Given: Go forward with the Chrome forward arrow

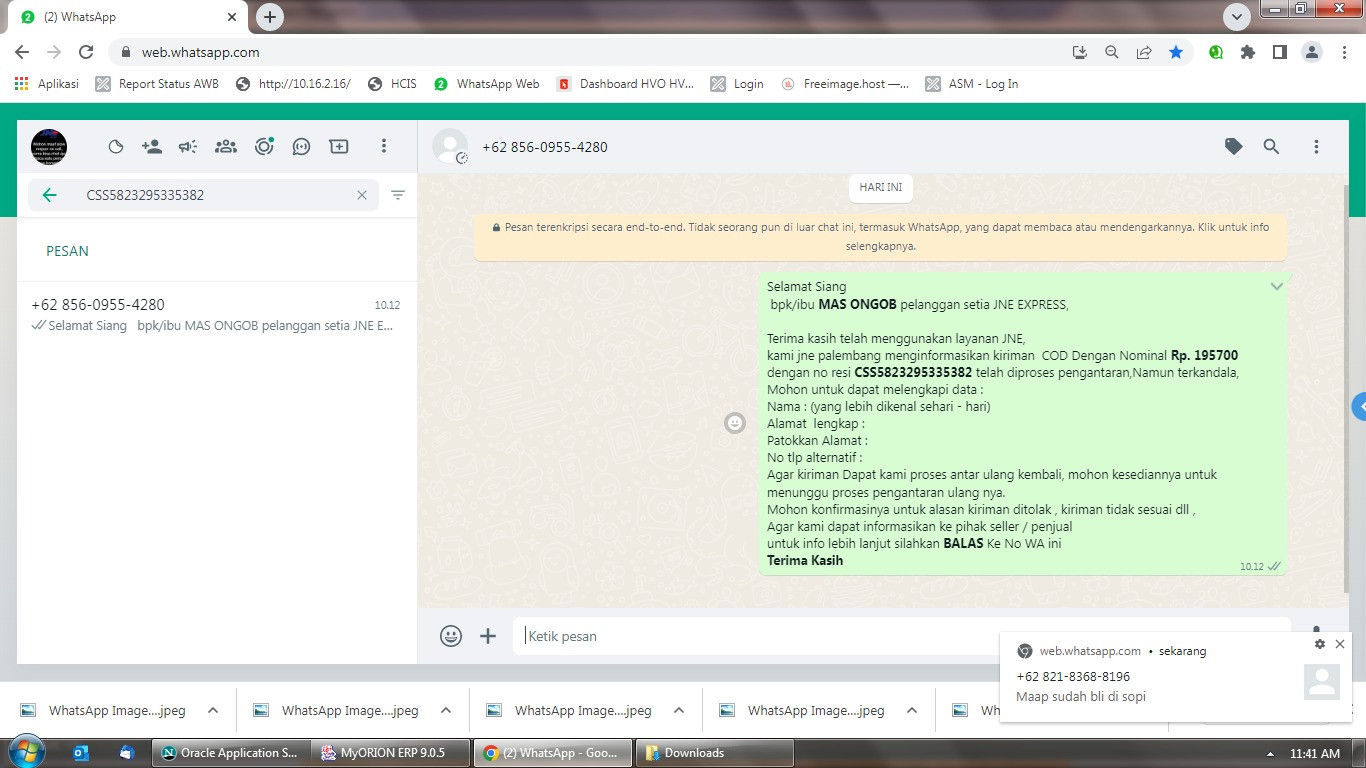Looking at the screenshot, I should [54, 52].
